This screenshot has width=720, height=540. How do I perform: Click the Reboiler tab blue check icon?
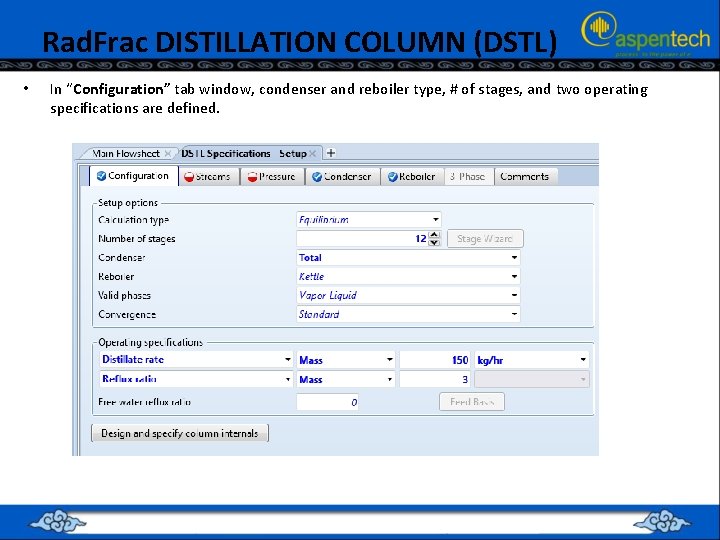[393, 177]
